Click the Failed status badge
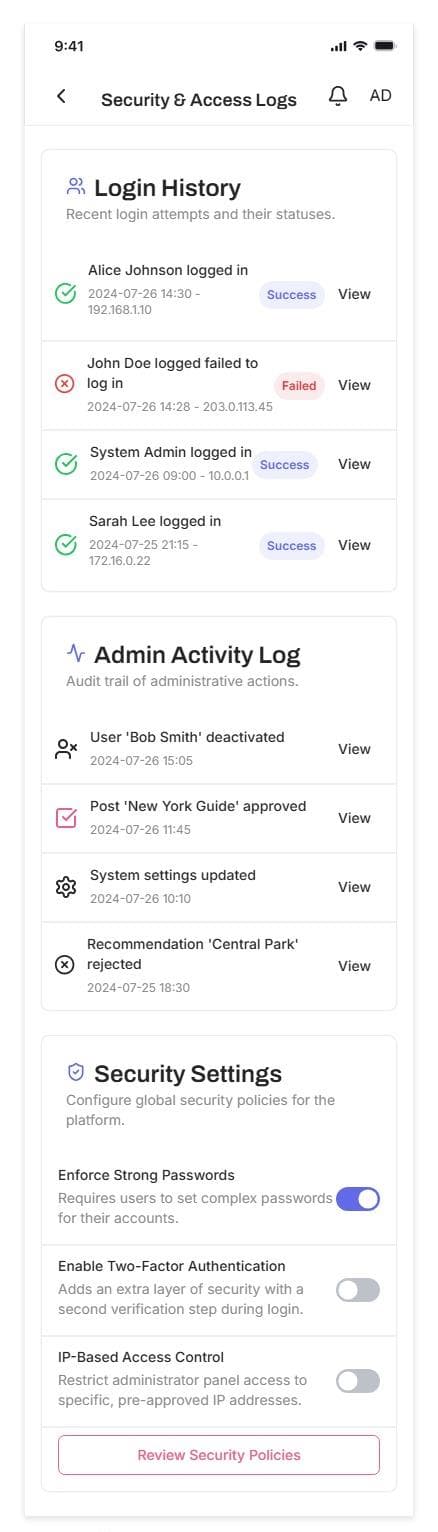Image resolution: width=438 pixels, height=1532 pixels. 299,386
